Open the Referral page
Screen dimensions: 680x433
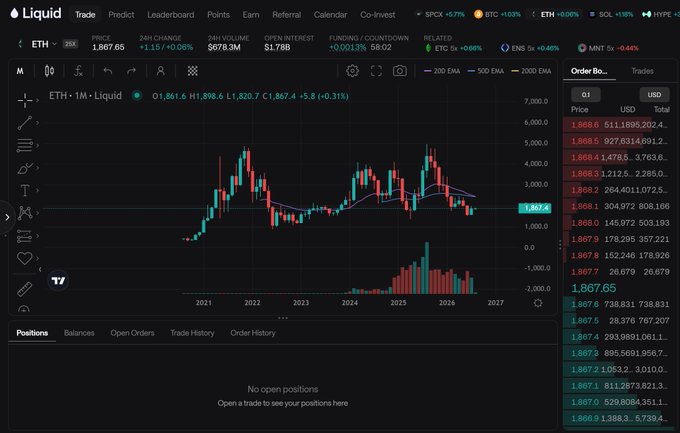coord(286,14)
